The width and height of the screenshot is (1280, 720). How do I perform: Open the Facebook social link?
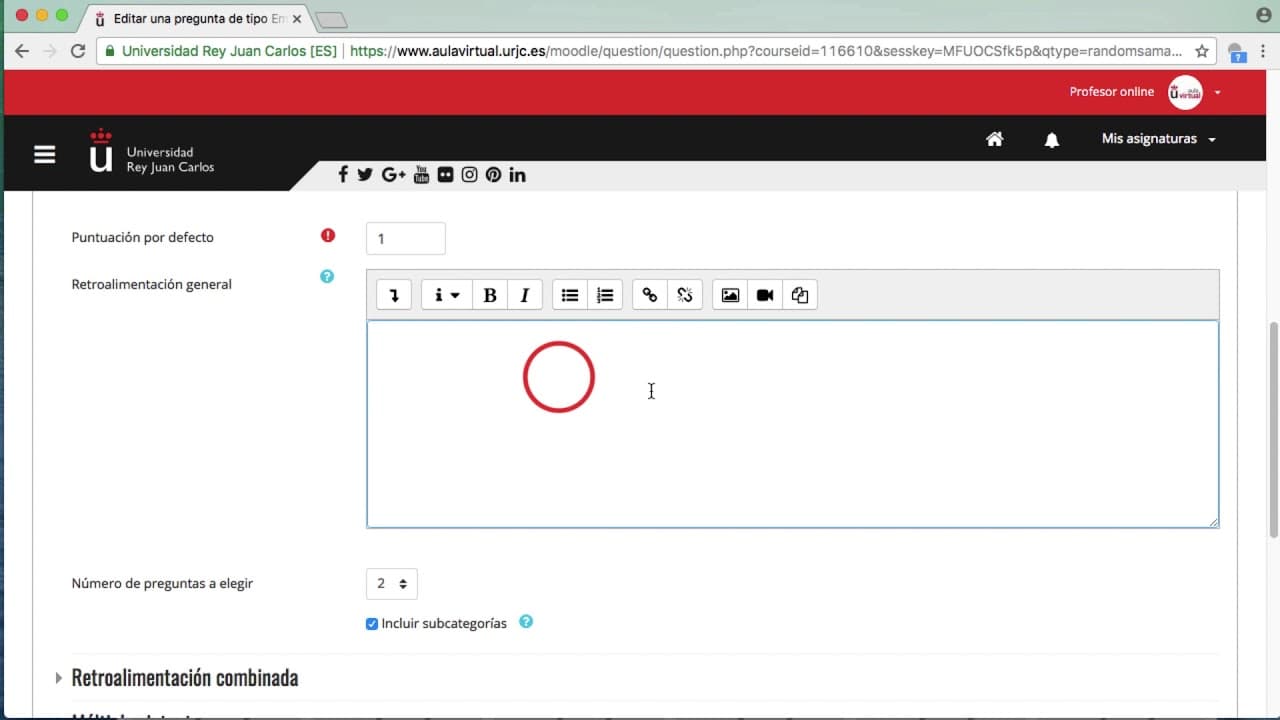click(343, 174)
